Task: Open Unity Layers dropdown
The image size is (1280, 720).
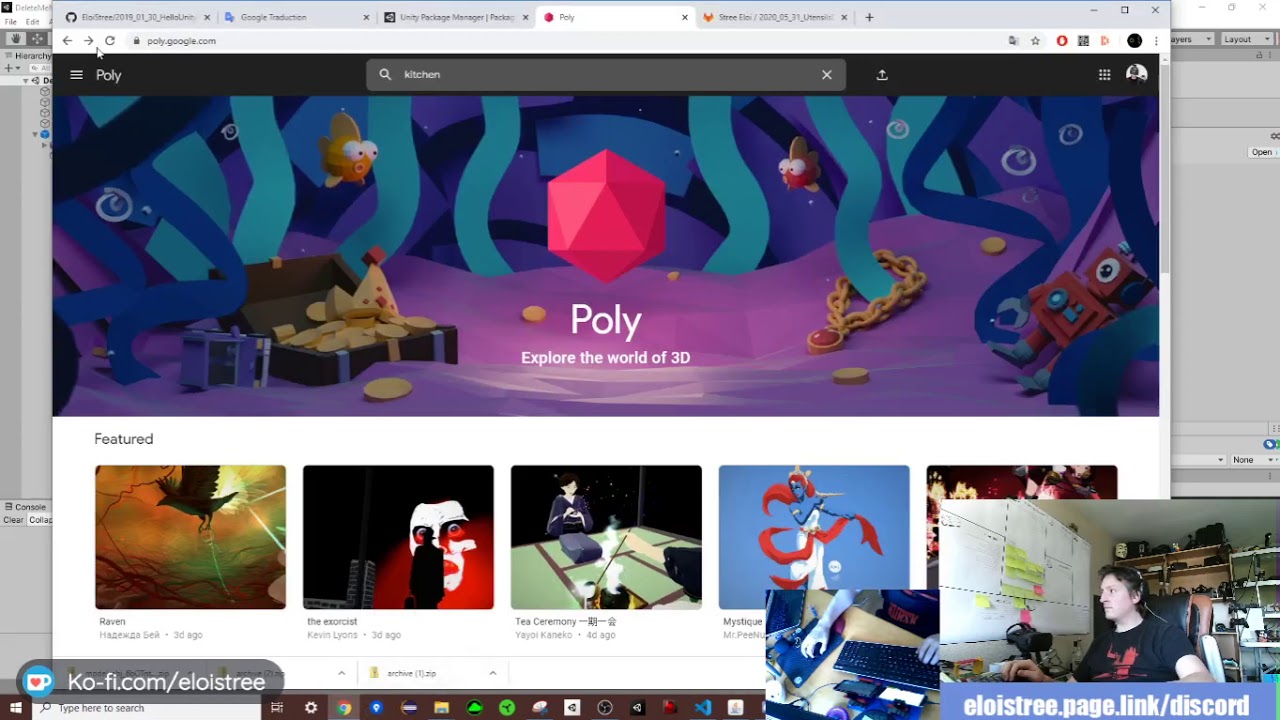Action: click(x=1191, y=39)
